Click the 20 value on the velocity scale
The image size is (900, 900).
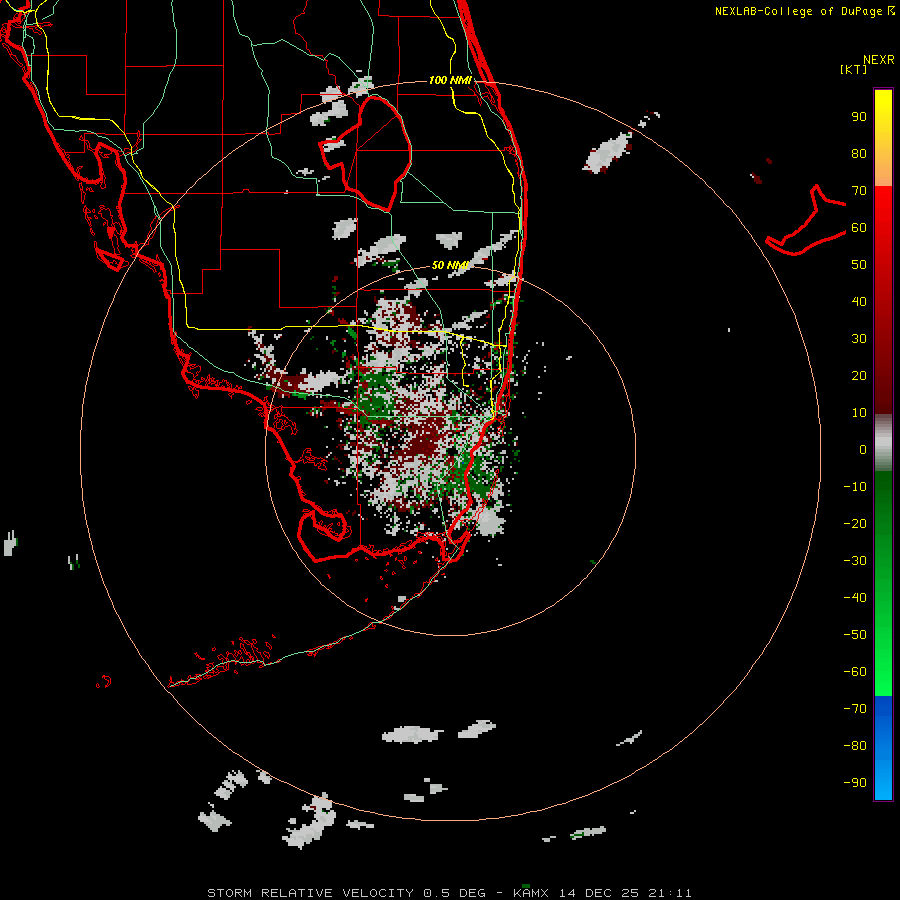[859, 375]
